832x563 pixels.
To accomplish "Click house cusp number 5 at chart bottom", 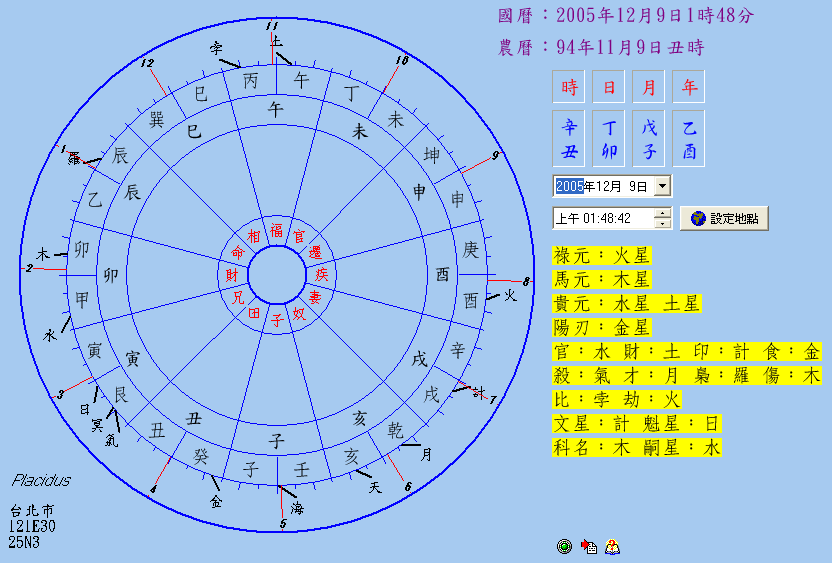I will [x=283, y=524].
